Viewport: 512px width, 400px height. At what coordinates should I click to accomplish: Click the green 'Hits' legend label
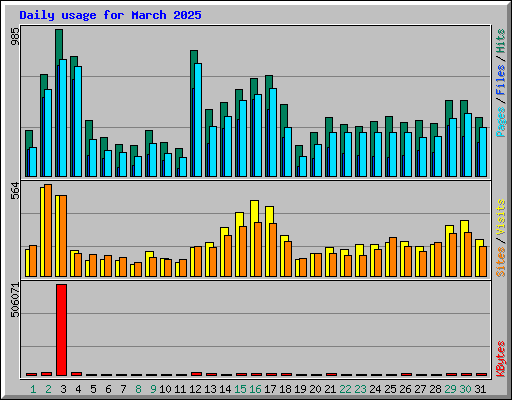(x=501, y=41)
